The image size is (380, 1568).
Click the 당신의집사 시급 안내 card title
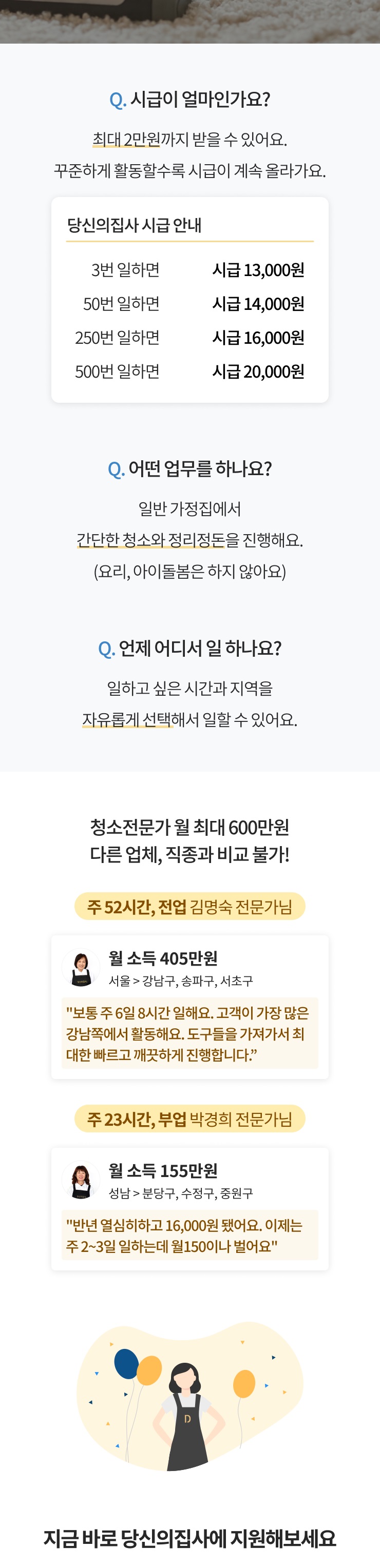pyautogui.click(x=135, y=225)
